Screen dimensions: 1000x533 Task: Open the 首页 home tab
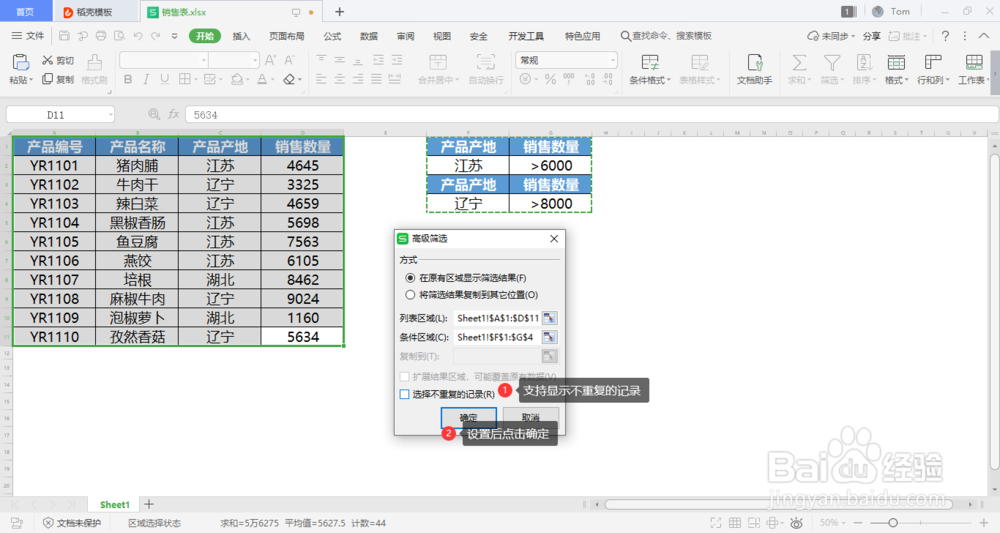pyautogui.click(x=25, y=12)
